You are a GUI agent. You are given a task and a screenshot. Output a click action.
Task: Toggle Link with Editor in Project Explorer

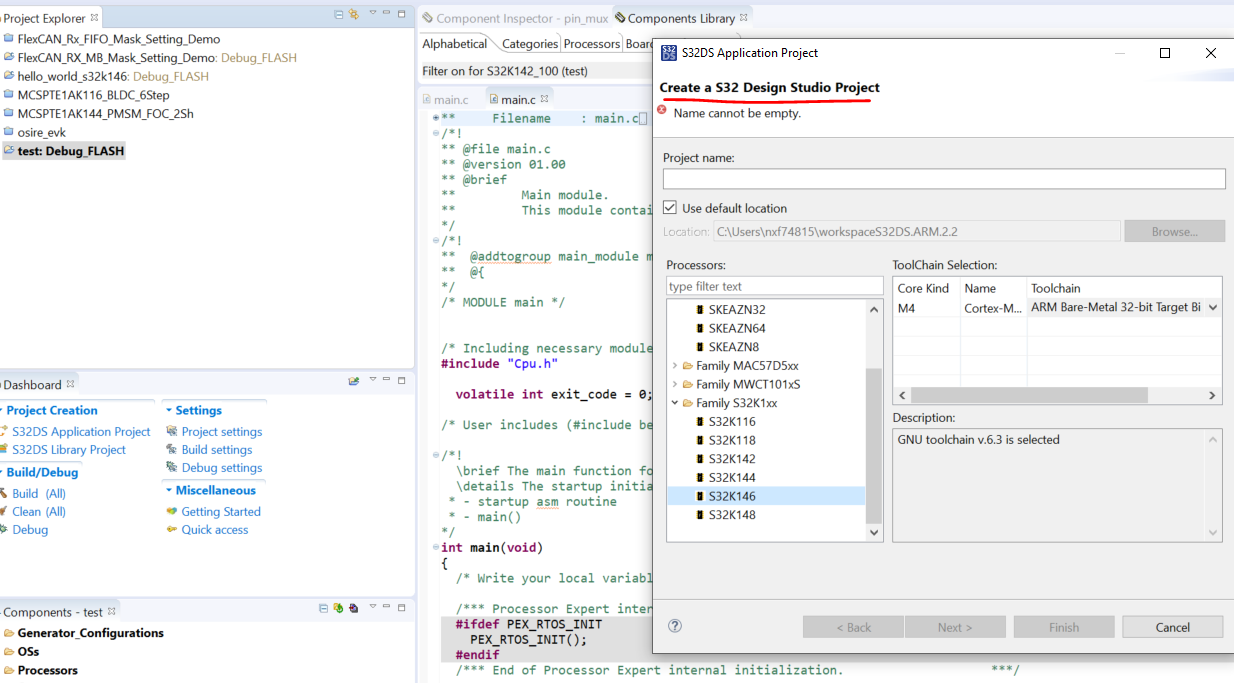point(354,14)
